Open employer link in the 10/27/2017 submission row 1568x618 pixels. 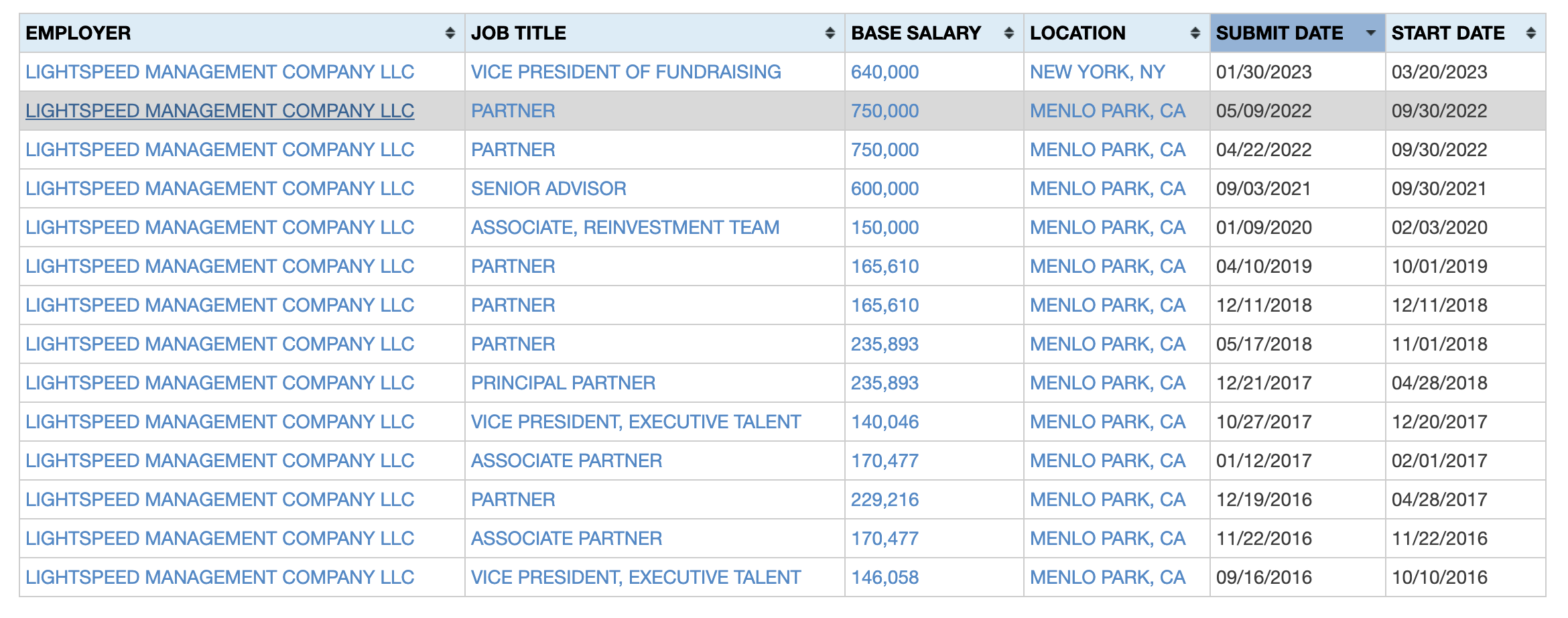220,422
